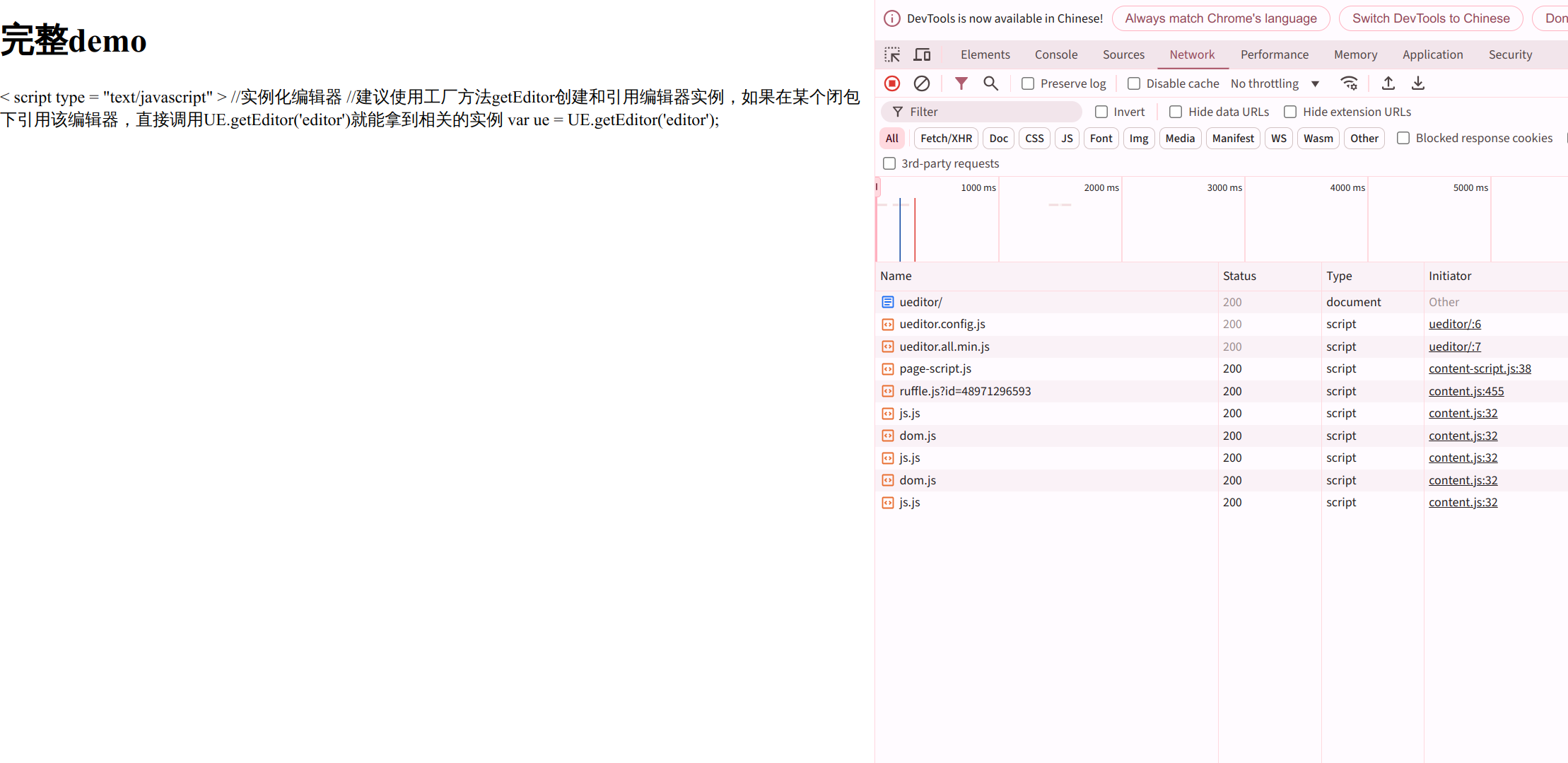The width and height of the screenshot is (1568, 763).
Task: Click the network Filter text field
Action: (981, 112)
